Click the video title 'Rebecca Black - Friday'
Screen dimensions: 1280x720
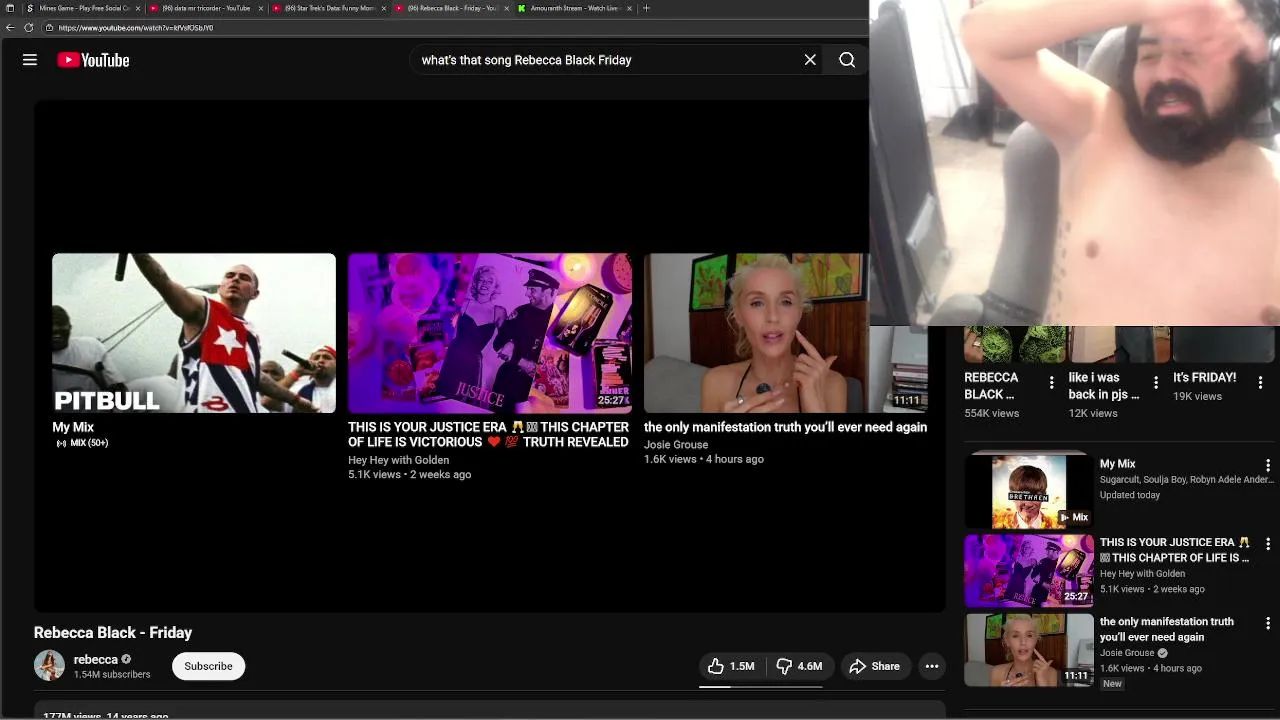point(113,632)
